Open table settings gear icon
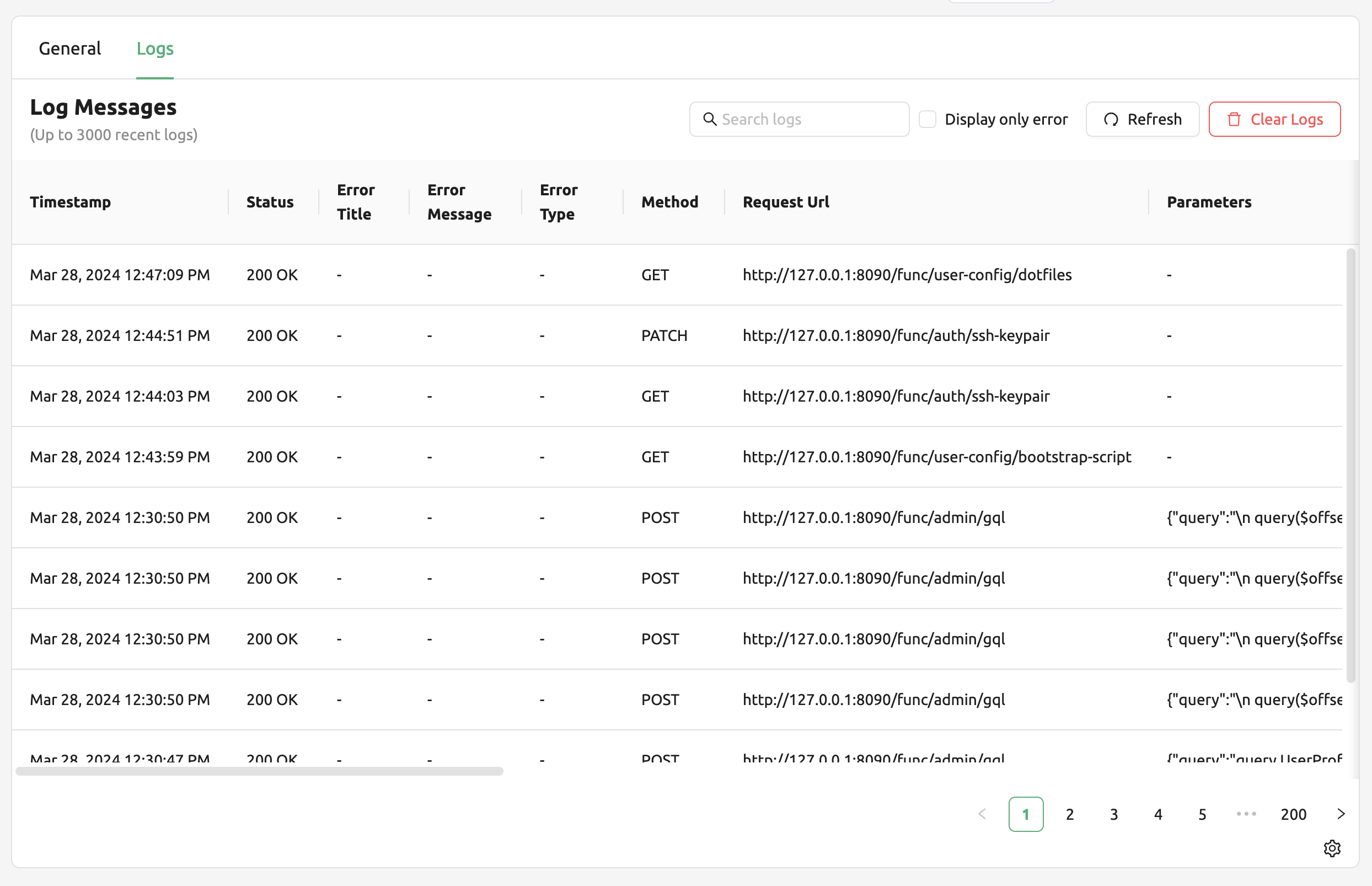Viewport: 1372px width, 886px height. pyautogui.click(x=1332, y=848)
